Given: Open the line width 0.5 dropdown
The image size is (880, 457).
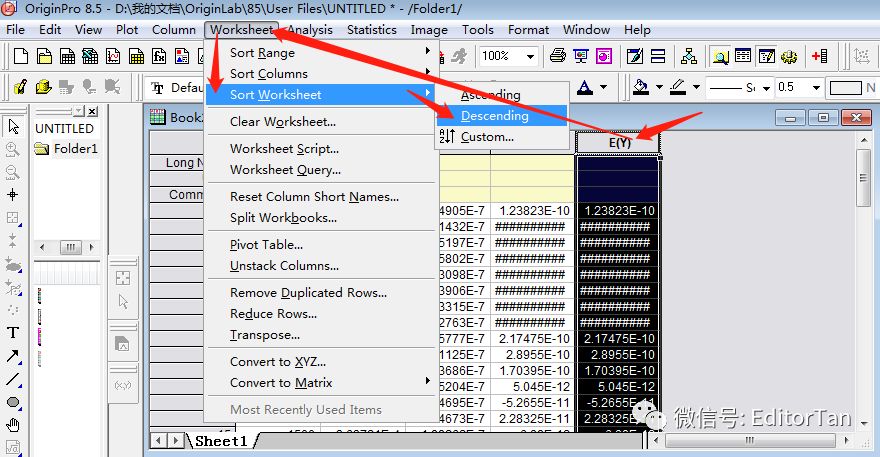Looking at the screenshot, I should coord(817,88).
